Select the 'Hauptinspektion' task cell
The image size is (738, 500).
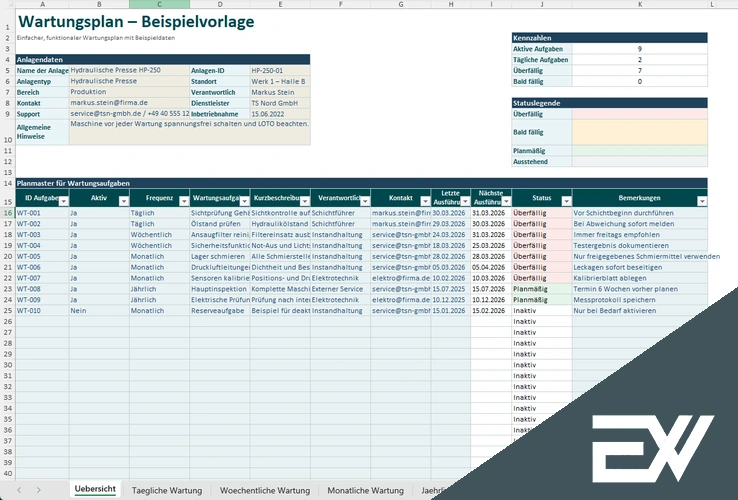pos(220,289)
